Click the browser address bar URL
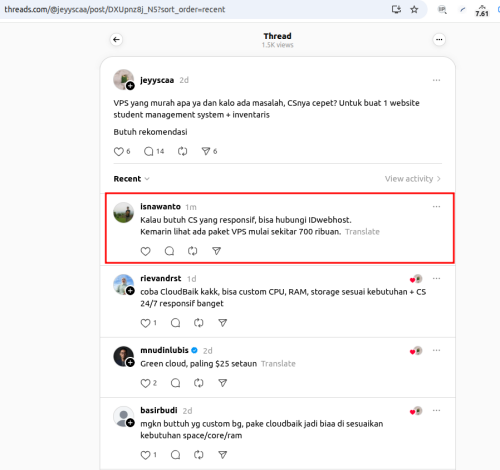The width and height of the screenshot is (500, 470). pos(115,10)
